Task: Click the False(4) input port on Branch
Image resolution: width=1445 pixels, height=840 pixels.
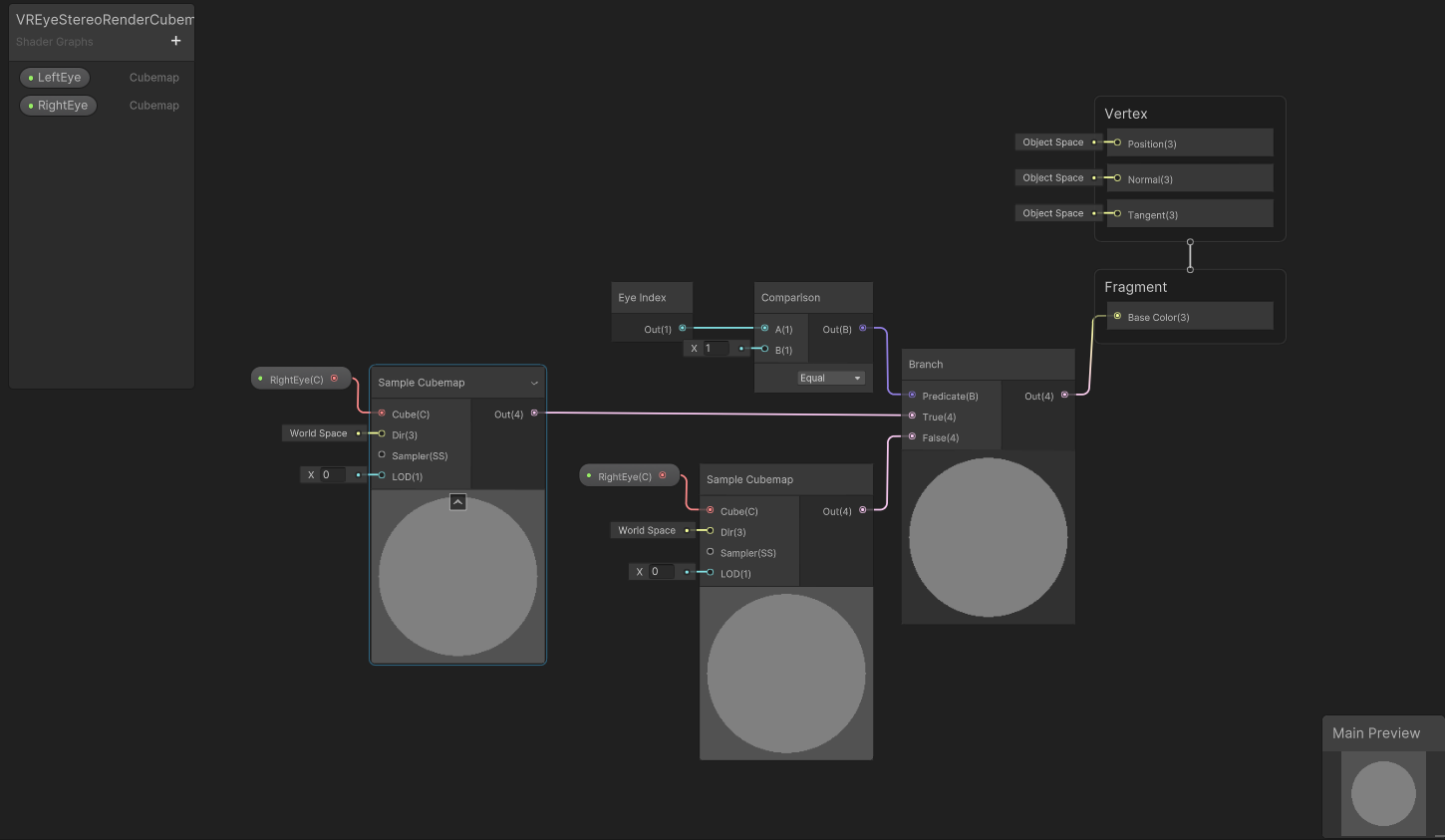Action: [912, 436]
